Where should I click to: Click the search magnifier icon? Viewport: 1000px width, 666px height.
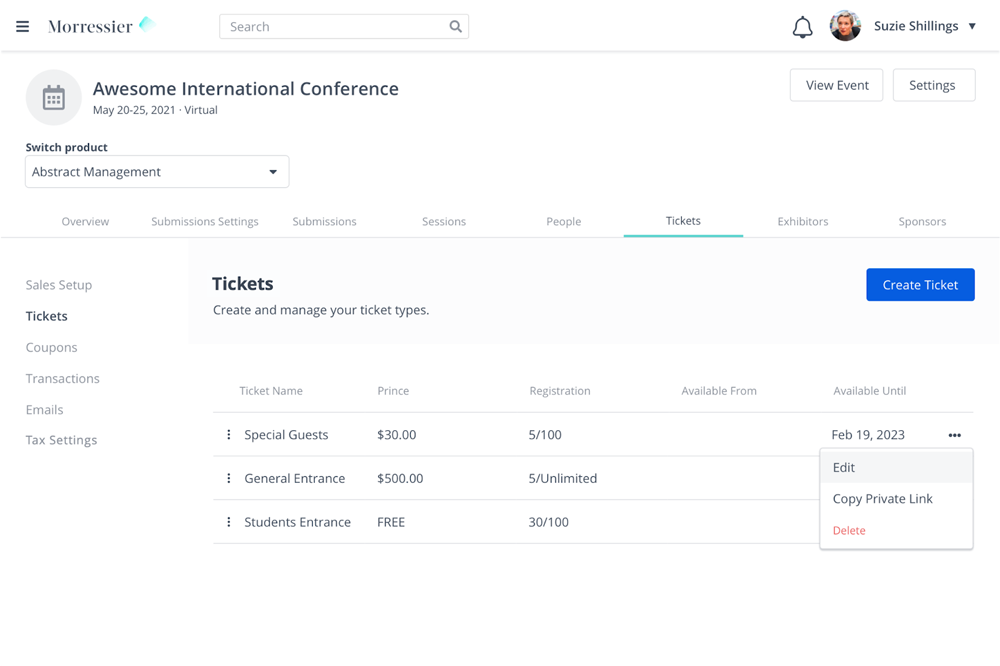455,26
